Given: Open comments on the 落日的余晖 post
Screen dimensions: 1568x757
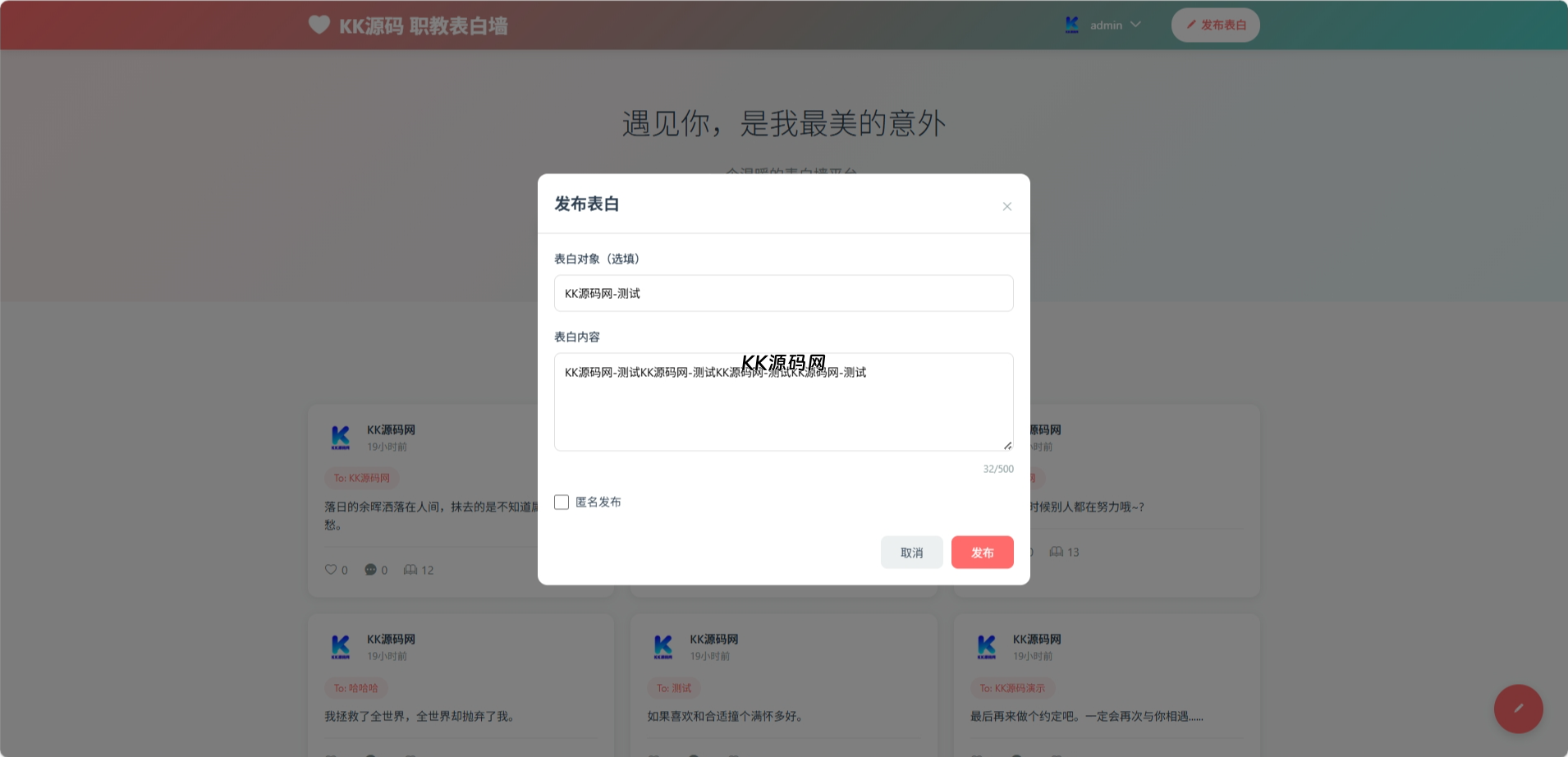Looking at the screenshot, I should 370,569.
